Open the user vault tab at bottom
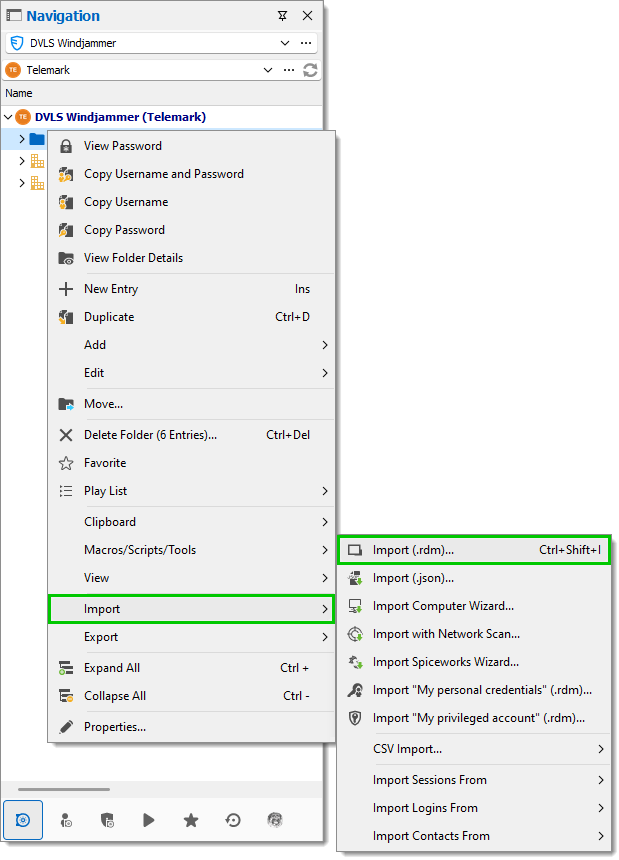The width and height of the screenshot is (619, 860). pyautogui.click(x=66, y=821)
